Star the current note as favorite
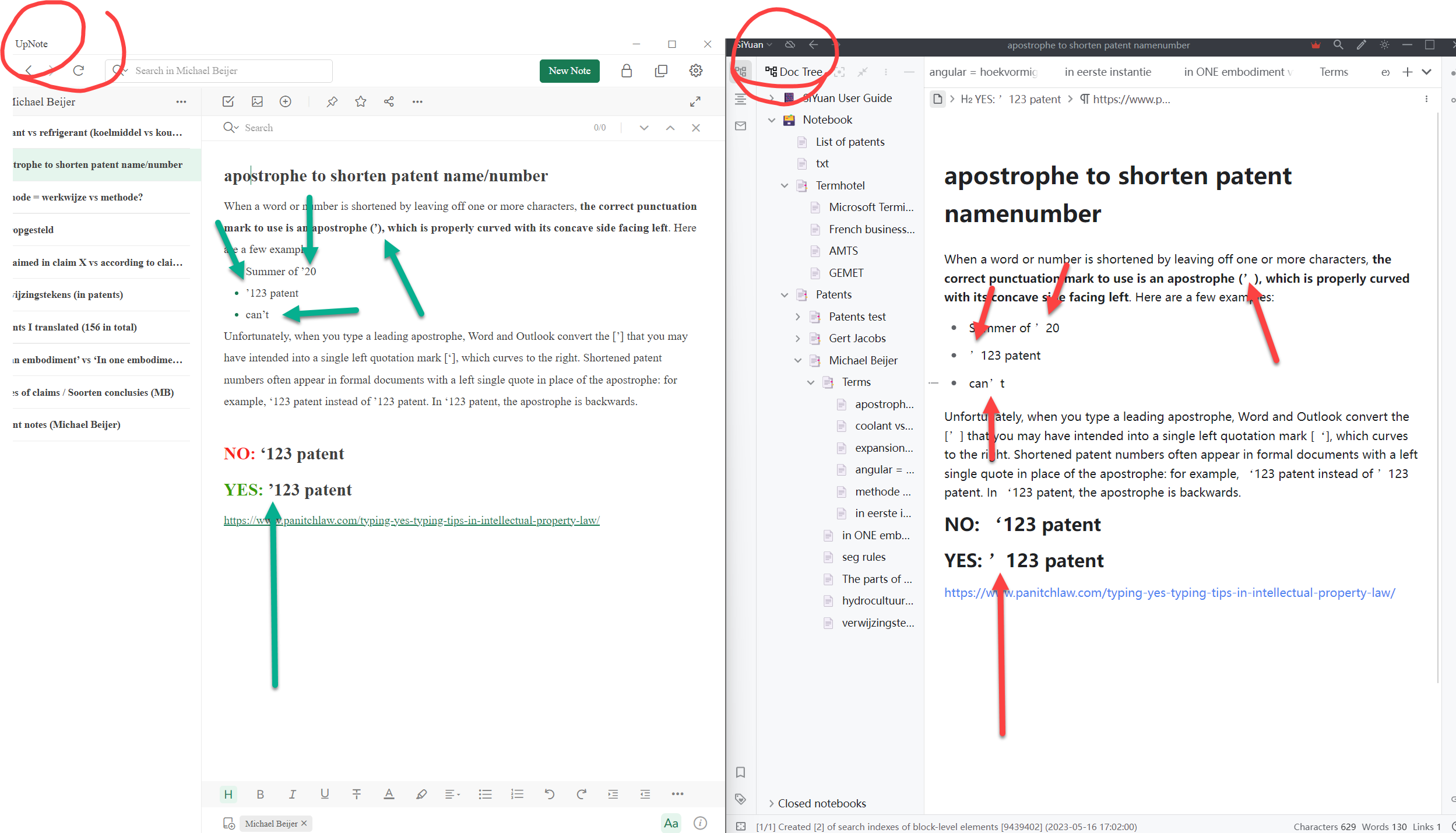 tap(361, 101)
